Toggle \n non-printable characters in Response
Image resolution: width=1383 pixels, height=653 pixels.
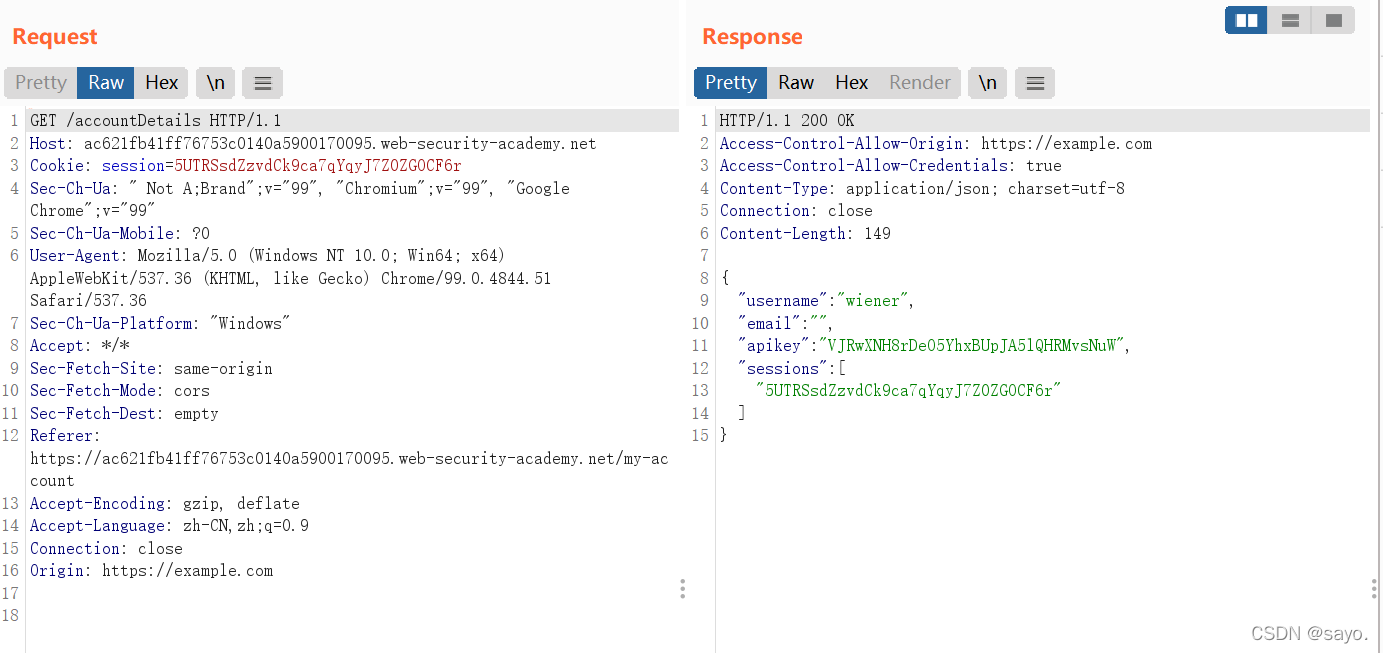tap(988, 83)
